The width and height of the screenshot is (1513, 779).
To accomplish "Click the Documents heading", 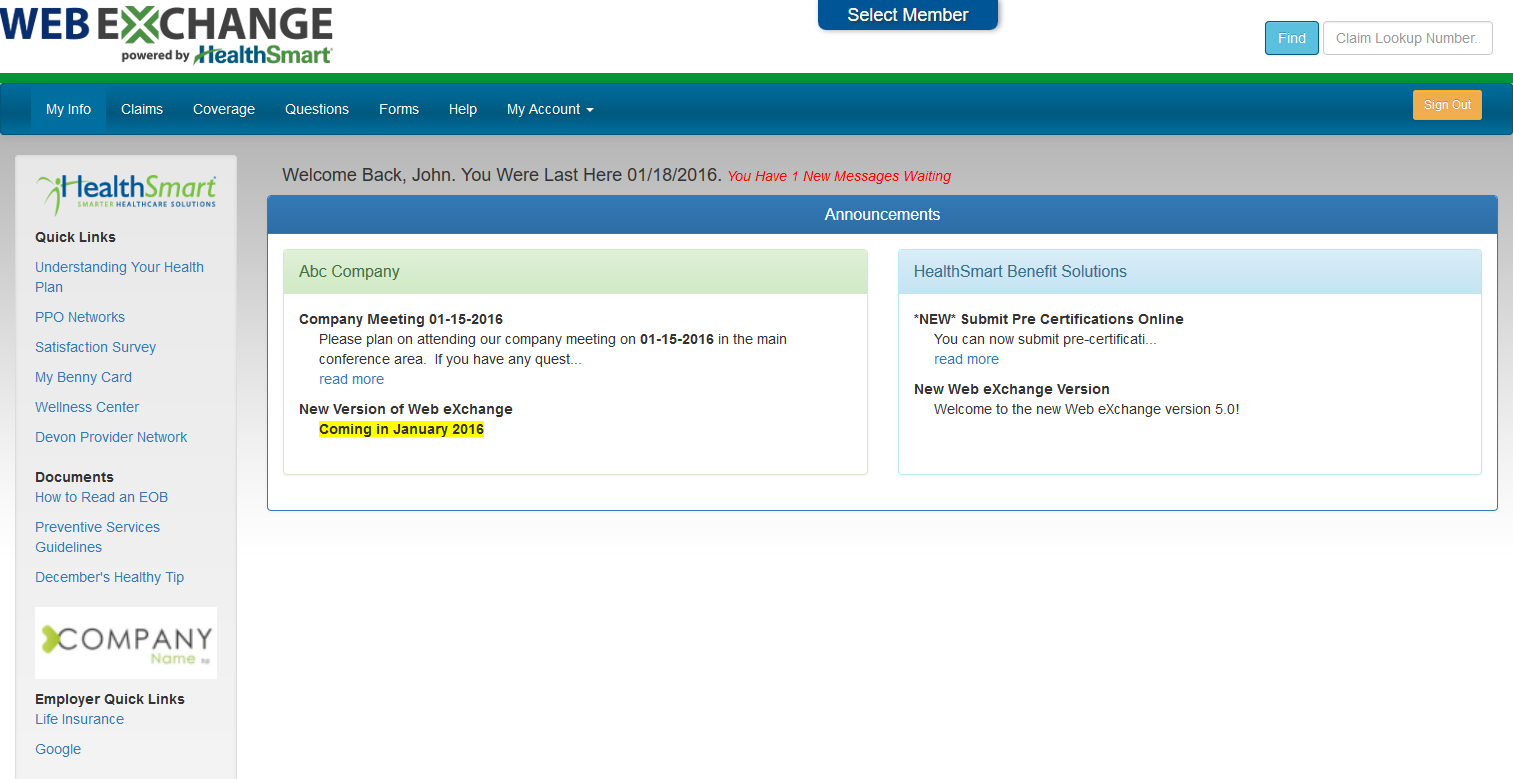I will (x=74, y=477).
